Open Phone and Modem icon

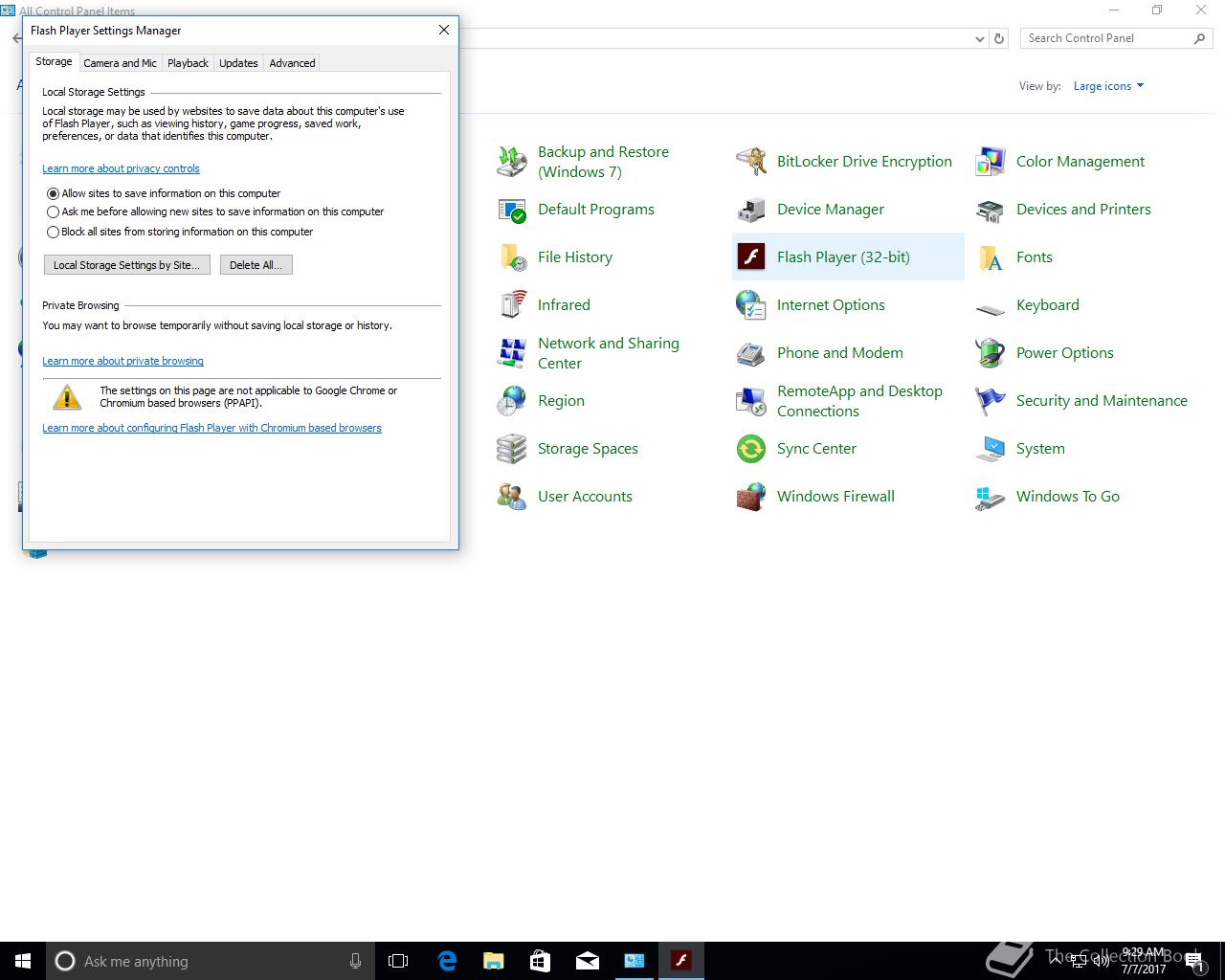(751, 353)
